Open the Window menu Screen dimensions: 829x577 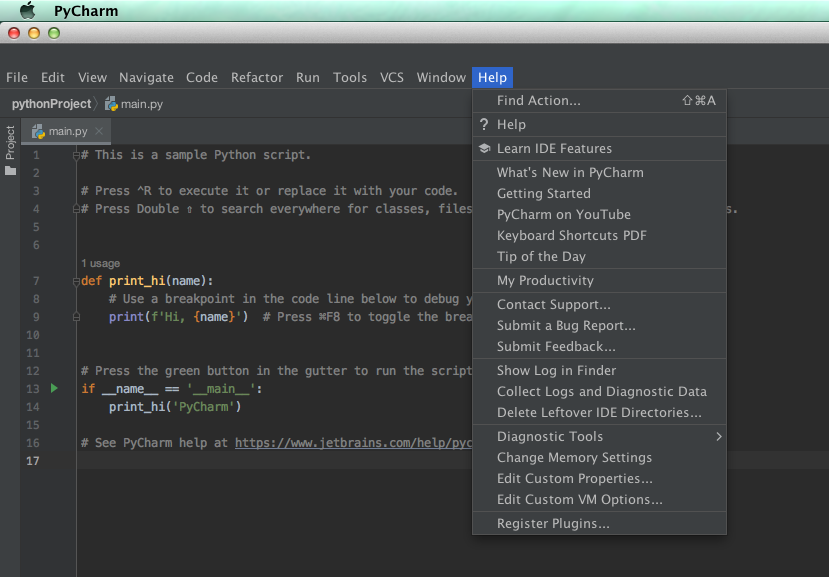point(441,77)
